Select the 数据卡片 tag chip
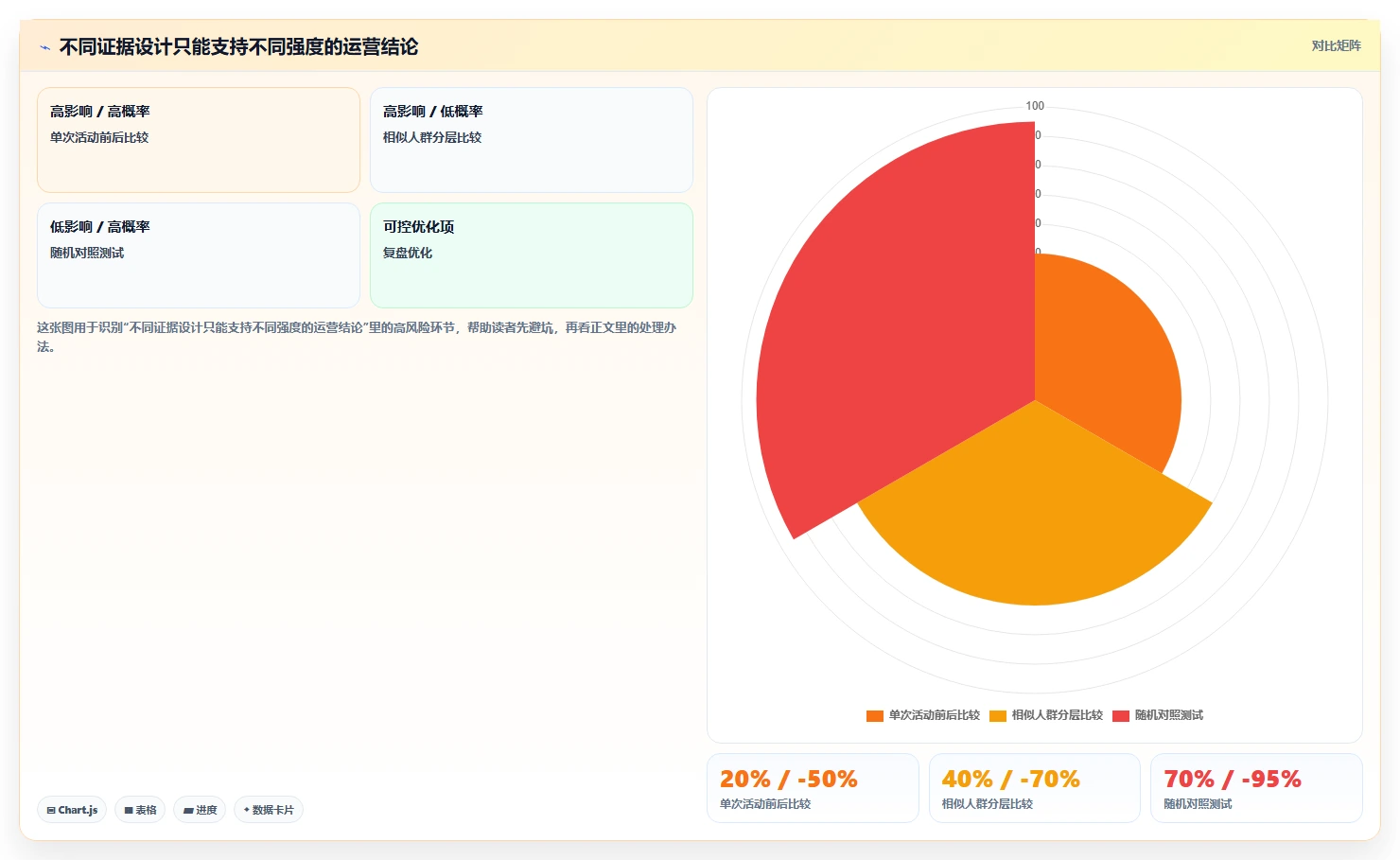 (x=269, y=810)
